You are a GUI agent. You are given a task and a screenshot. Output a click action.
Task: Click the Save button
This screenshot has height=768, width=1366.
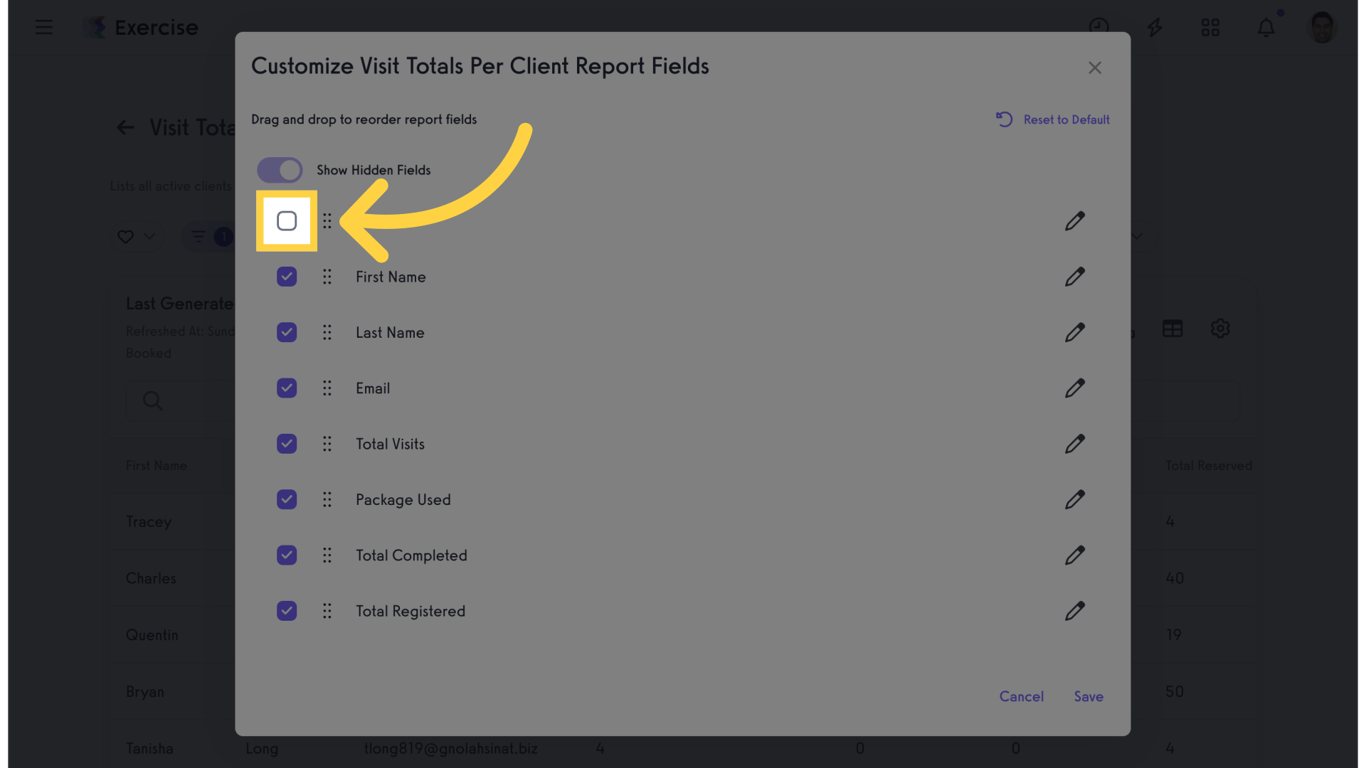[x=1088, y=696]
